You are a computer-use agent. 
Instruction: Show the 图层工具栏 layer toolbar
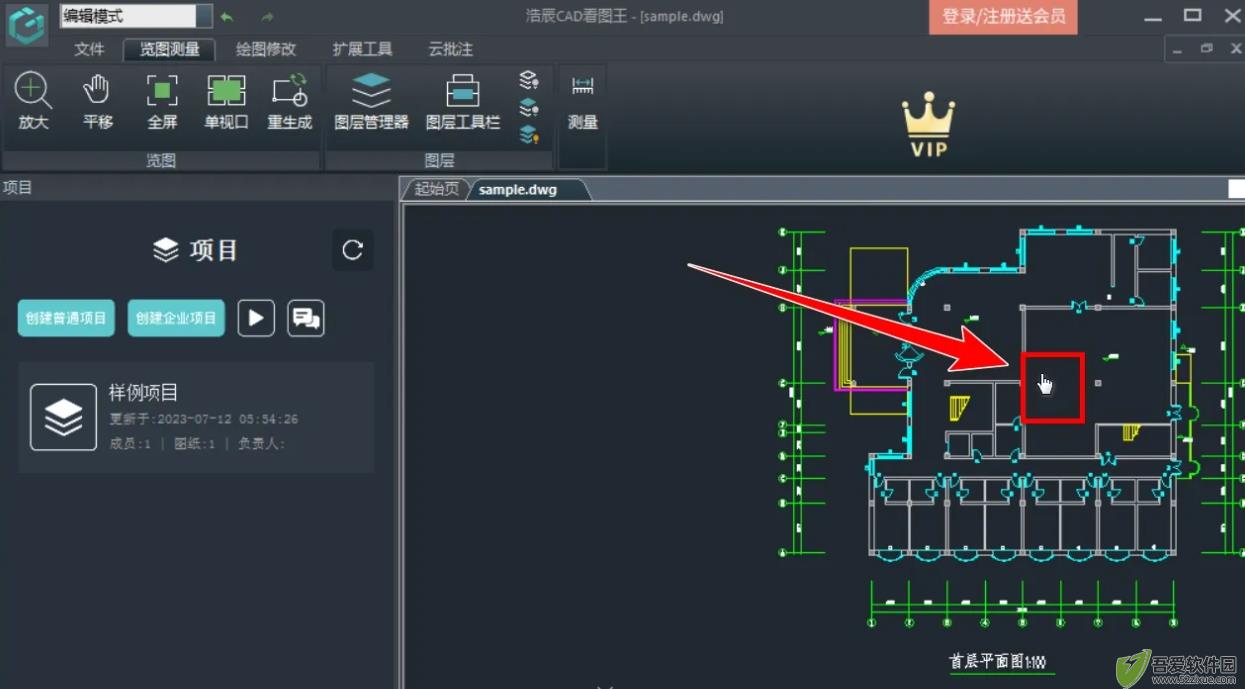[x=462, y=102]
